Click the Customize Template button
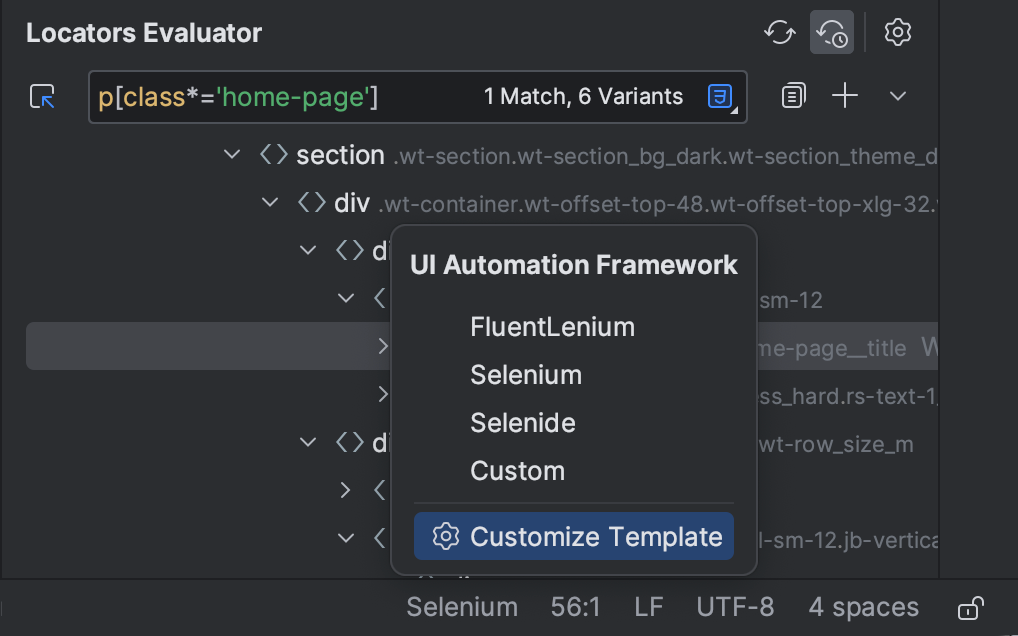 tap(573, 536)
